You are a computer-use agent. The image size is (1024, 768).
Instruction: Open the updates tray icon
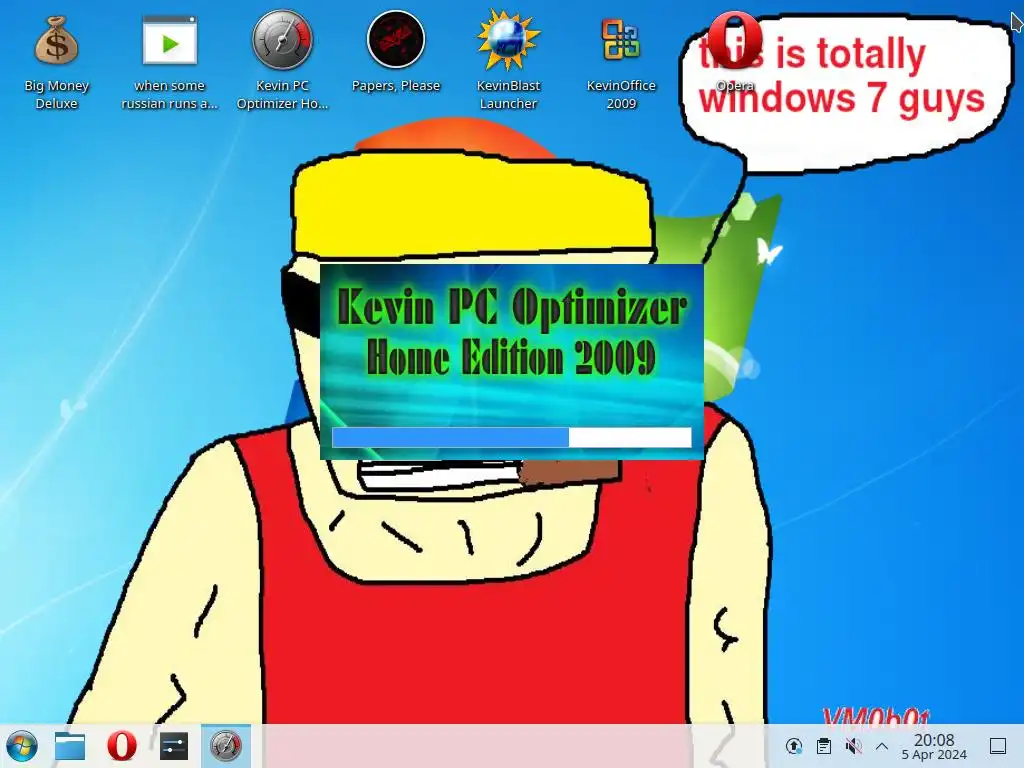pos(793,746)
